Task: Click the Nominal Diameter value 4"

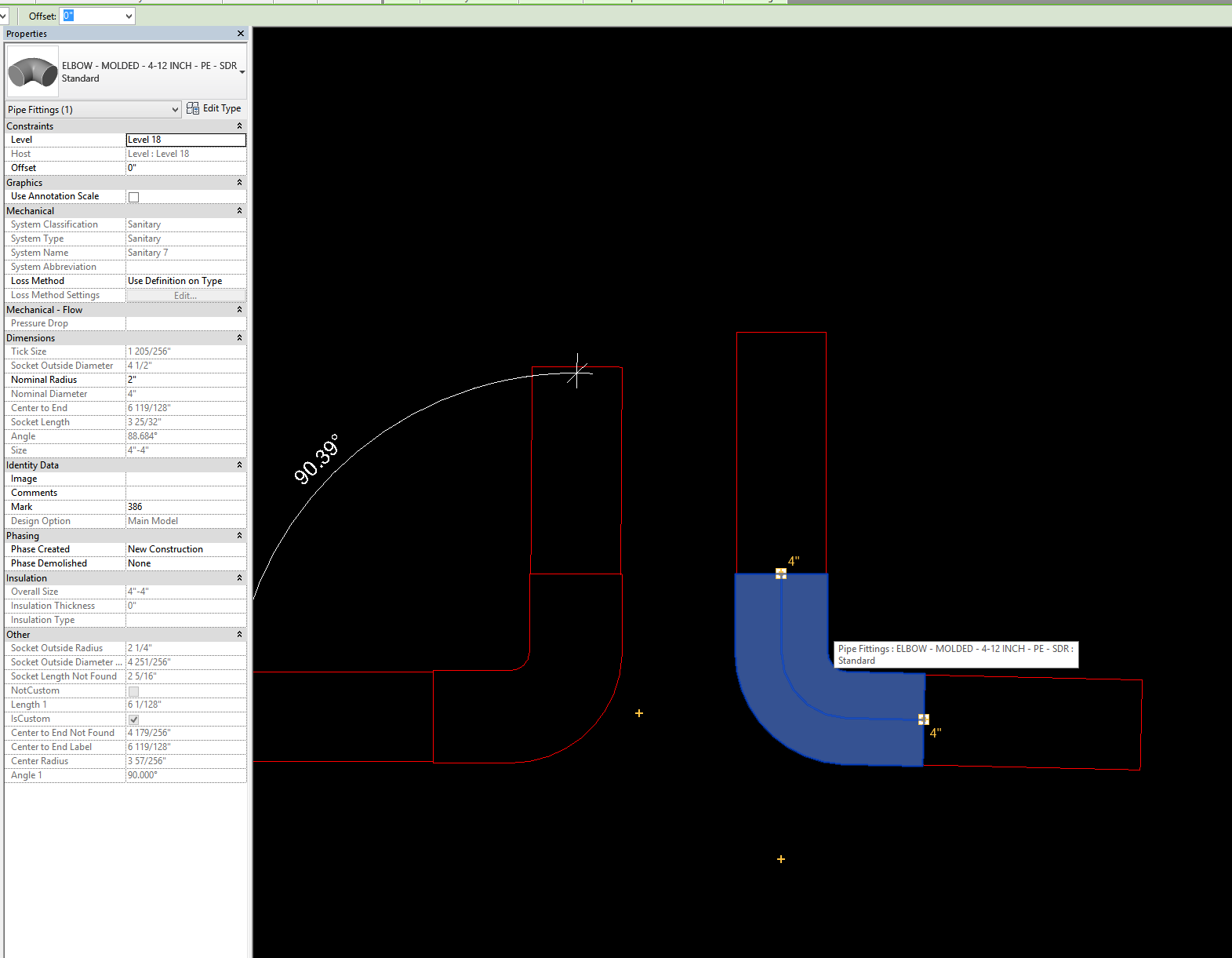Action: click(x=186, y=394)
